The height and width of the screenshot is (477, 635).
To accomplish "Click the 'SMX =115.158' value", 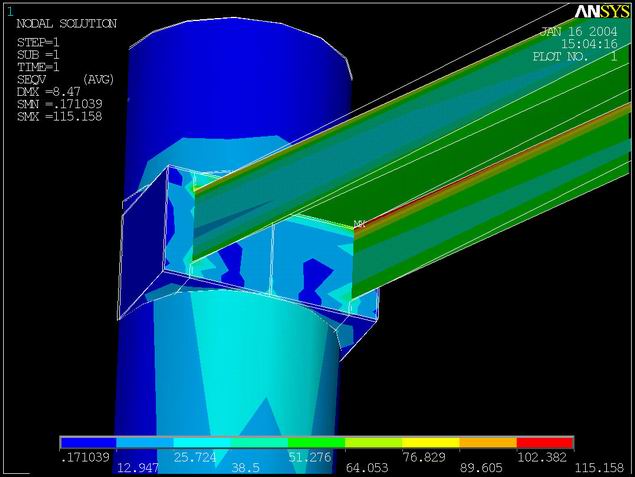I will tap(60, 117).
